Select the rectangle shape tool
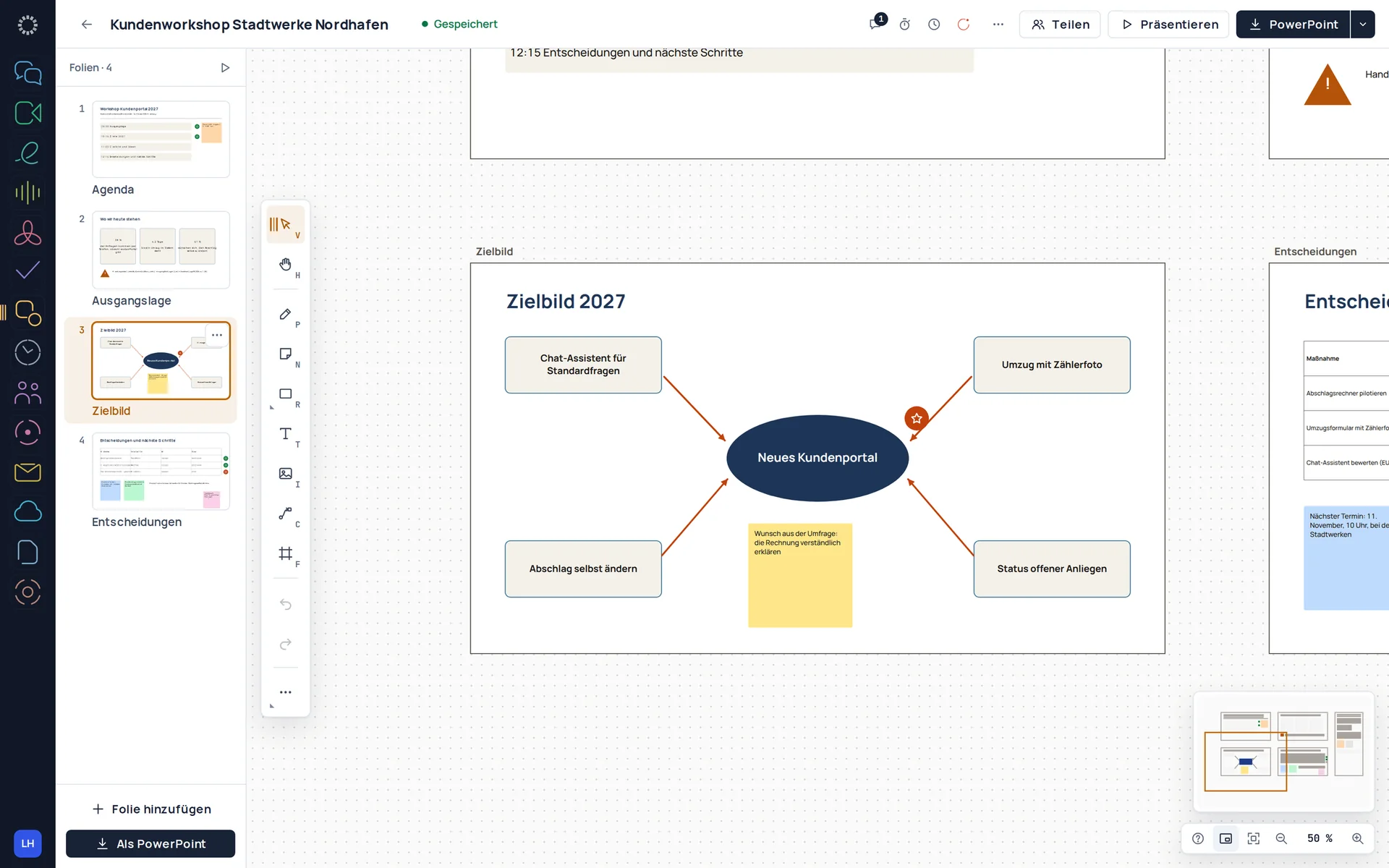1389x868 pixels. pos(286,393)
